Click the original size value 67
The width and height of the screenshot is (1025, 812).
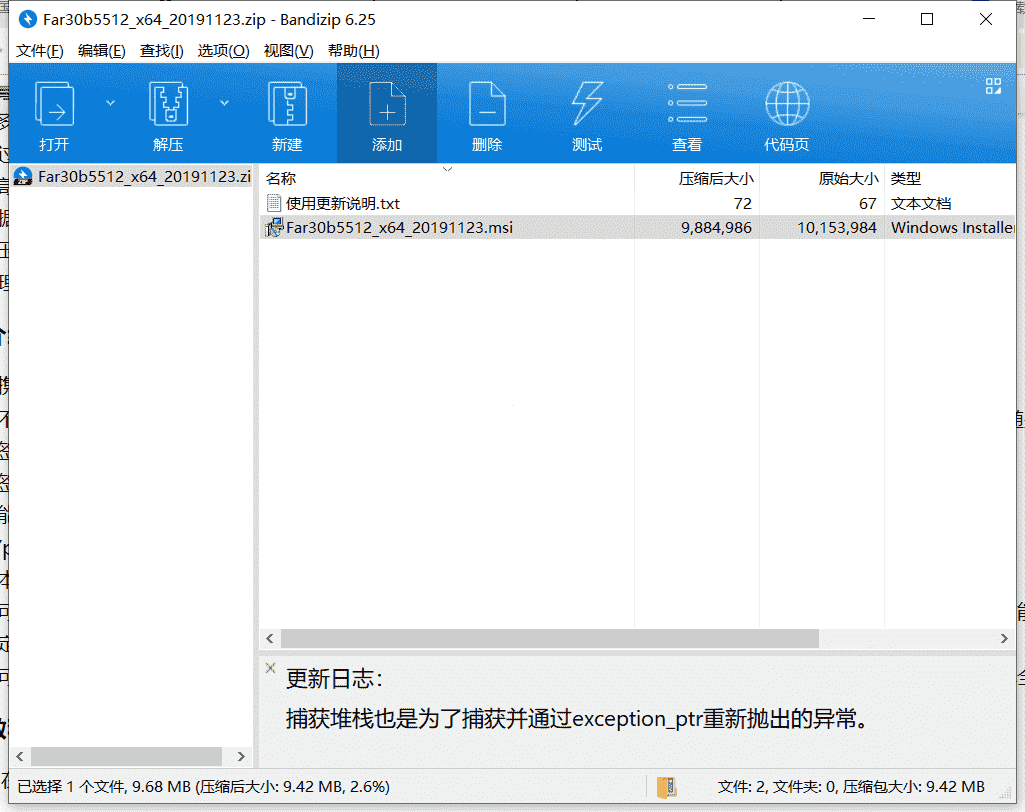867,203
